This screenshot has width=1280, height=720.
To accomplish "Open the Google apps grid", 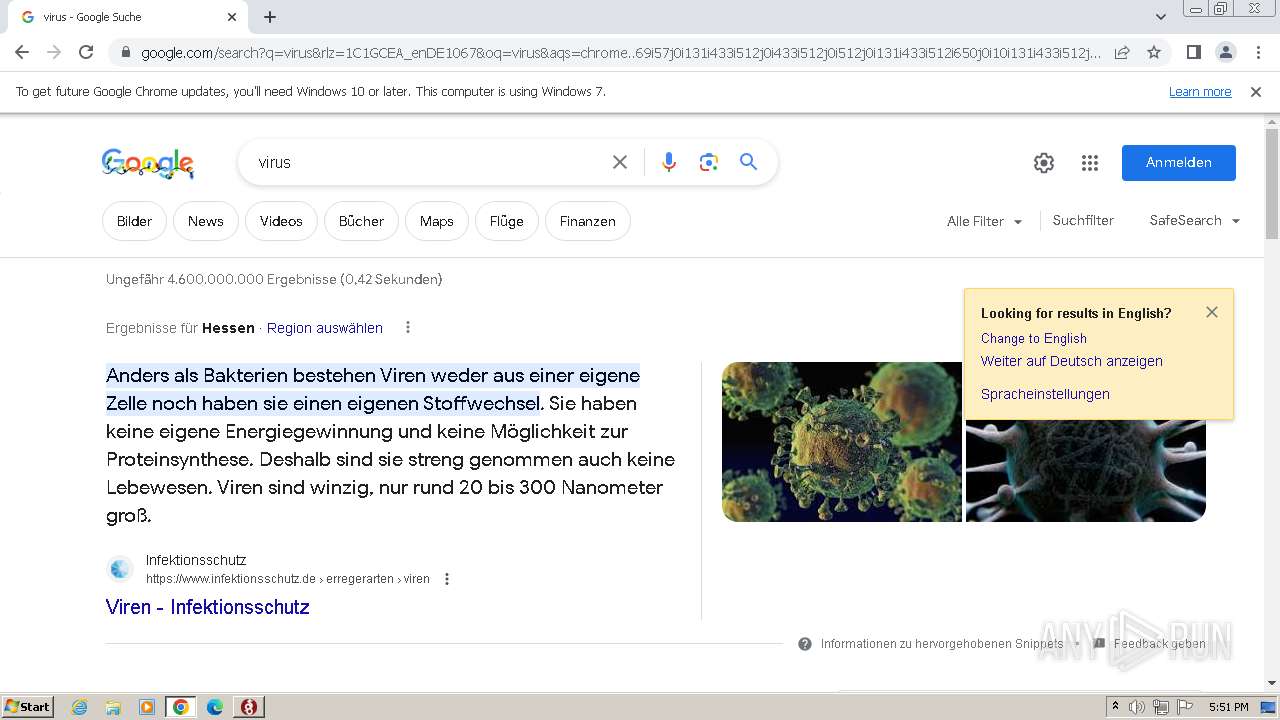I will (x=1090, y=163).
